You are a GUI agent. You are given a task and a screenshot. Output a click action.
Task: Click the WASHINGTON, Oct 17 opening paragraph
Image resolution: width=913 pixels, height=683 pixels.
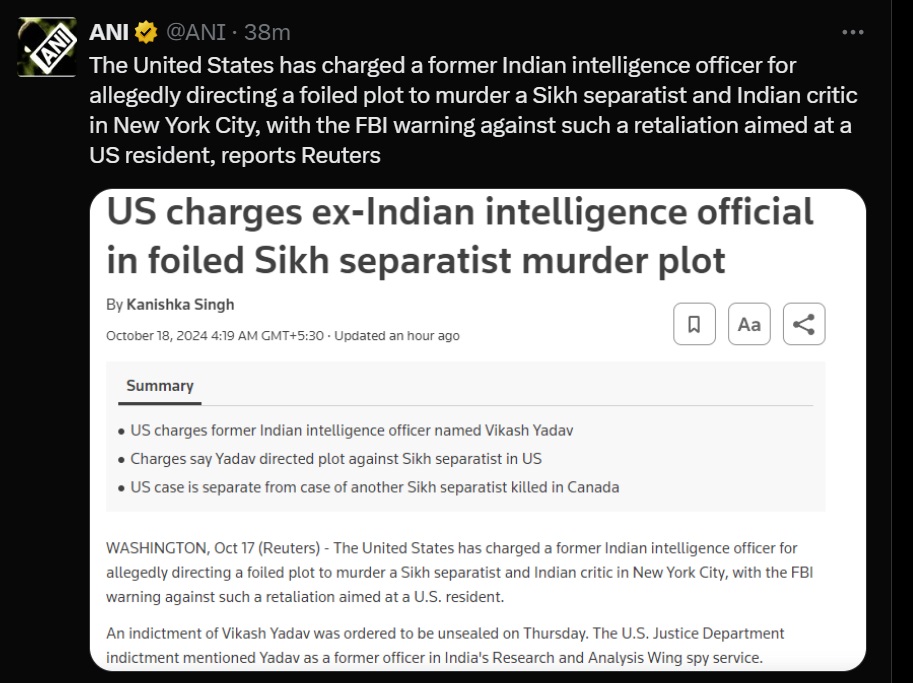450,572
